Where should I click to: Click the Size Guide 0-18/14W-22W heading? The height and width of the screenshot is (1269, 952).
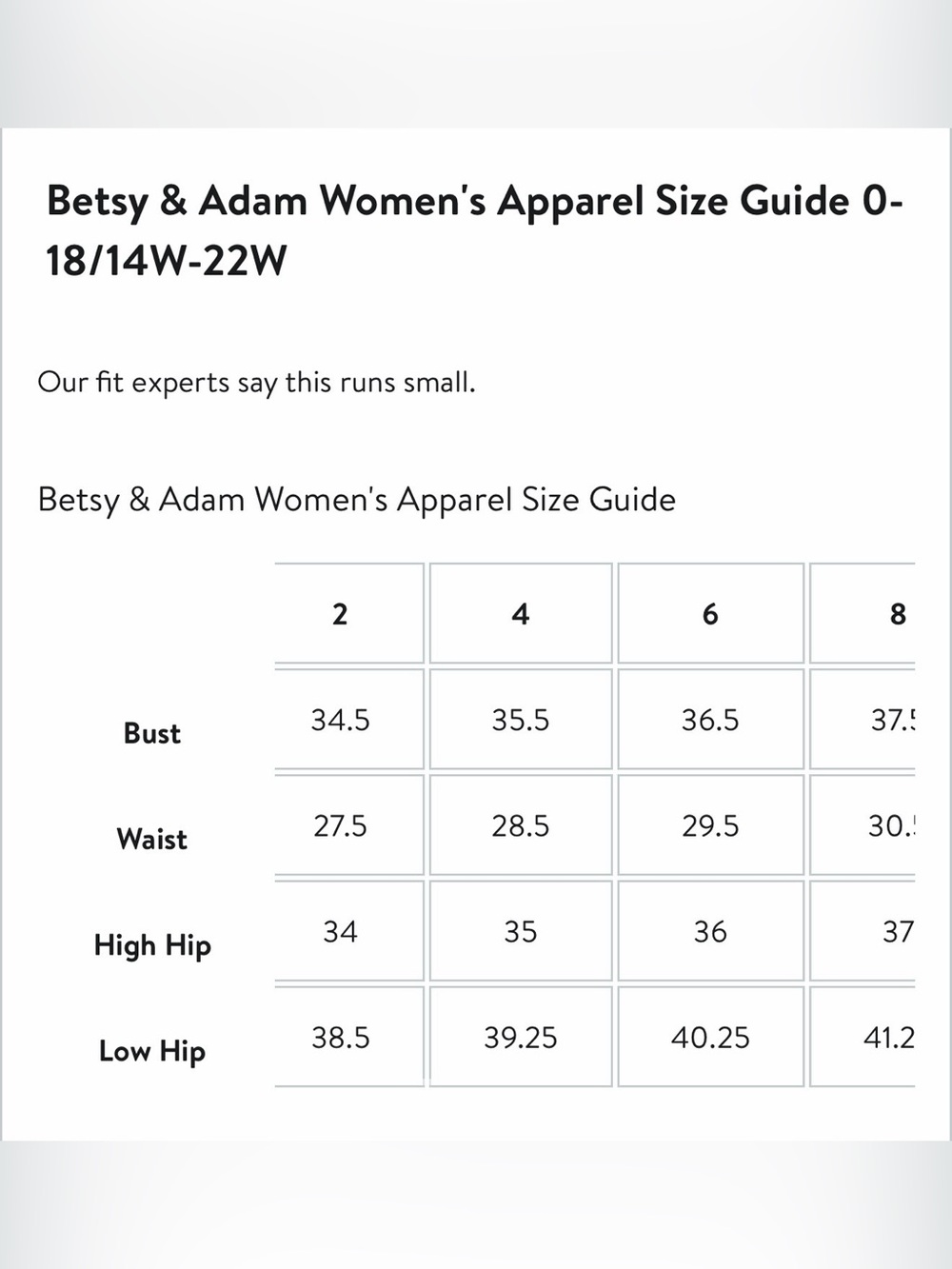tap(474, 229)
